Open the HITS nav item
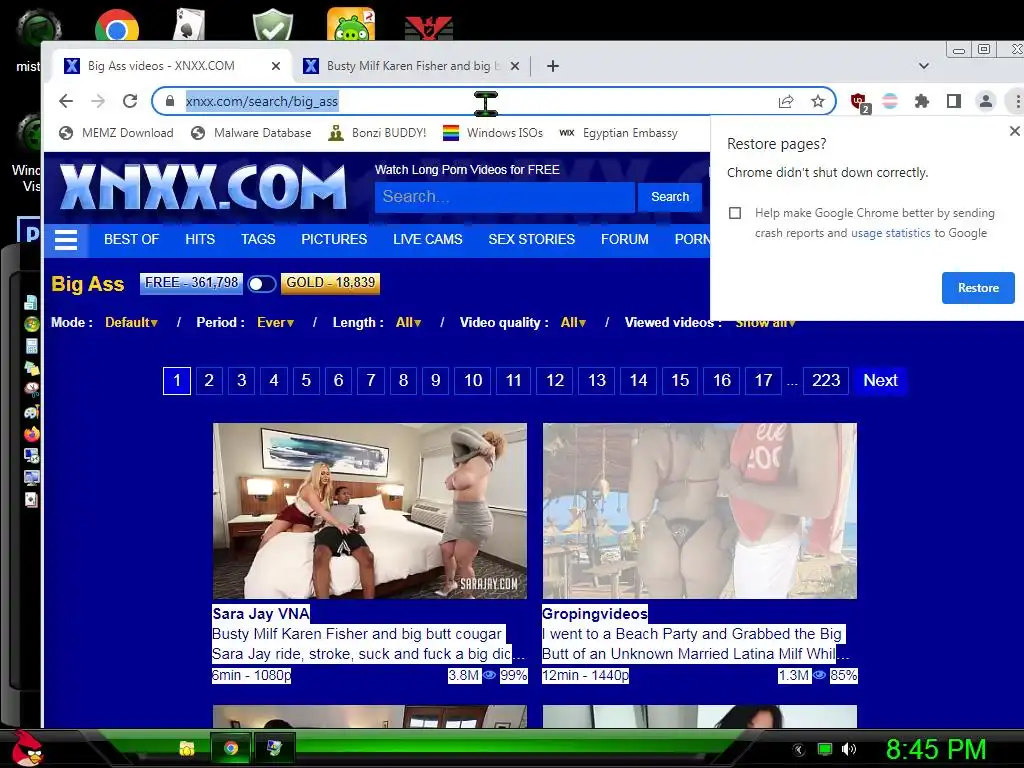The height and width of the screenshot is (768, 1024). click(x=200, y=240)
